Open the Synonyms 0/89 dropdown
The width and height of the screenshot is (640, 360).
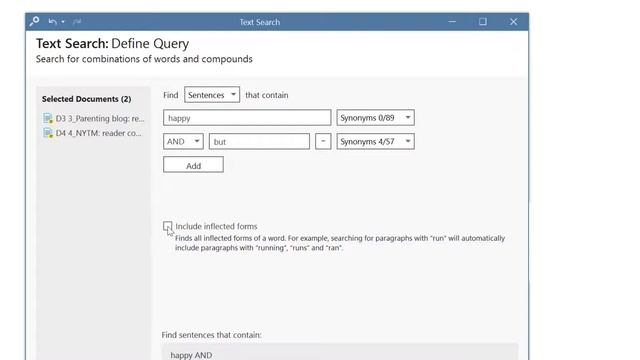[x=376, y=118]
